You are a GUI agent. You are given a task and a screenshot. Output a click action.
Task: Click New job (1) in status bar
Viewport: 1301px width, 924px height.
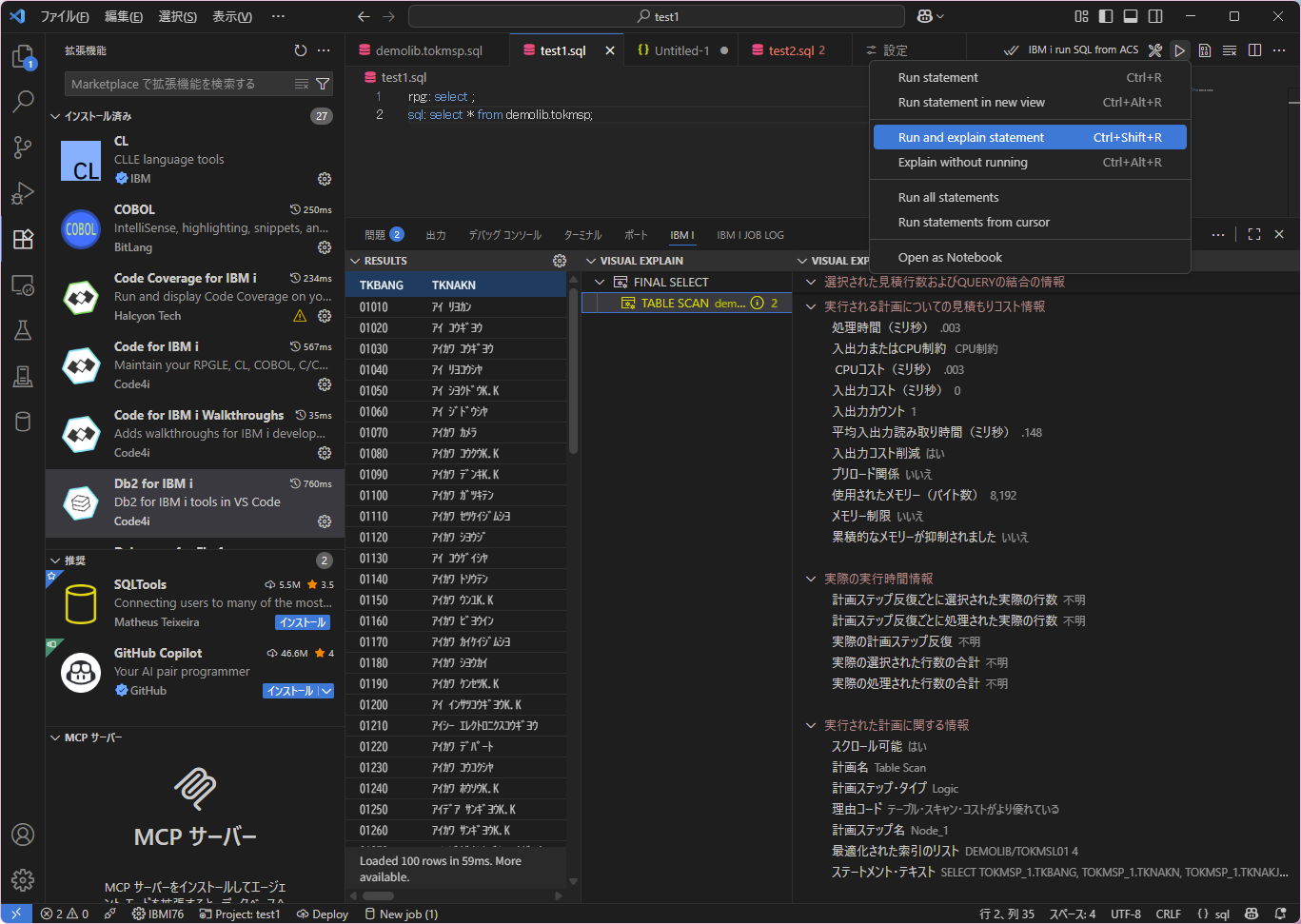(401, 914)
